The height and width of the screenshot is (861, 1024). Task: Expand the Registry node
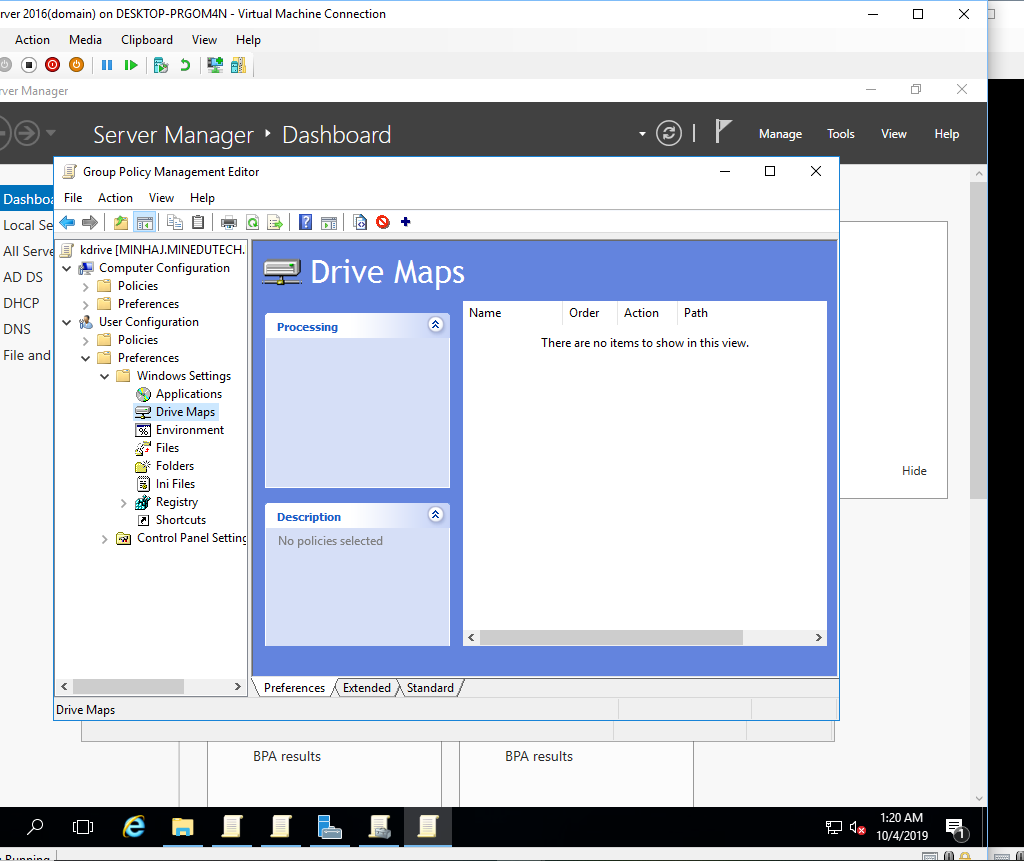123,503
